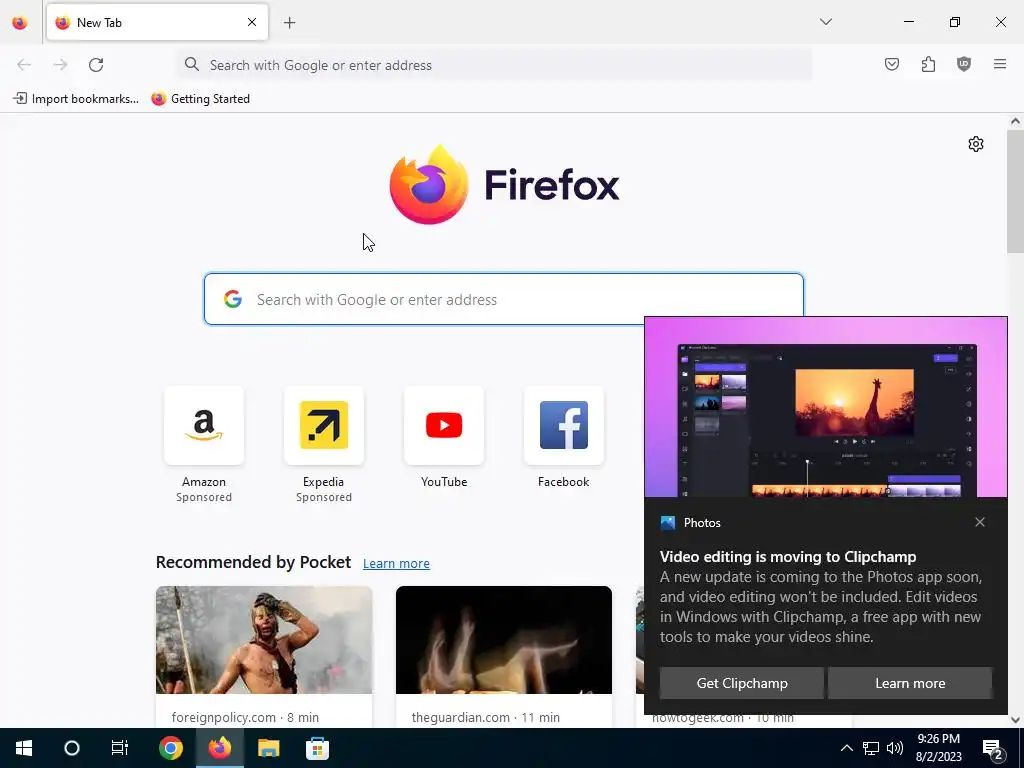1024x768 pixels.
Task: Launch Google Chrome from taskbar
Action: pyautogui.click(x=170, y=748)
